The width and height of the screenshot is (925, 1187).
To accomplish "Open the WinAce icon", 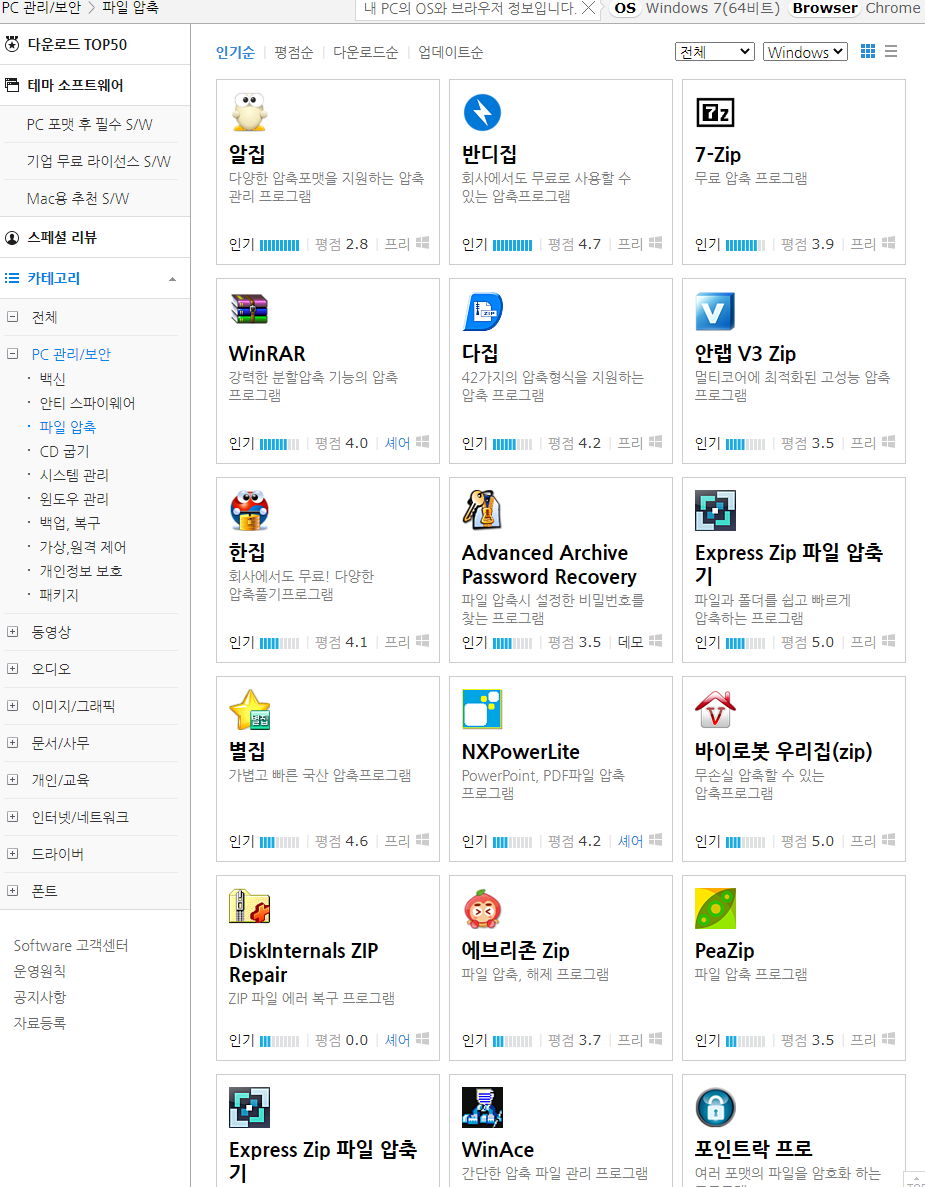I will (x=482, y=1108).
